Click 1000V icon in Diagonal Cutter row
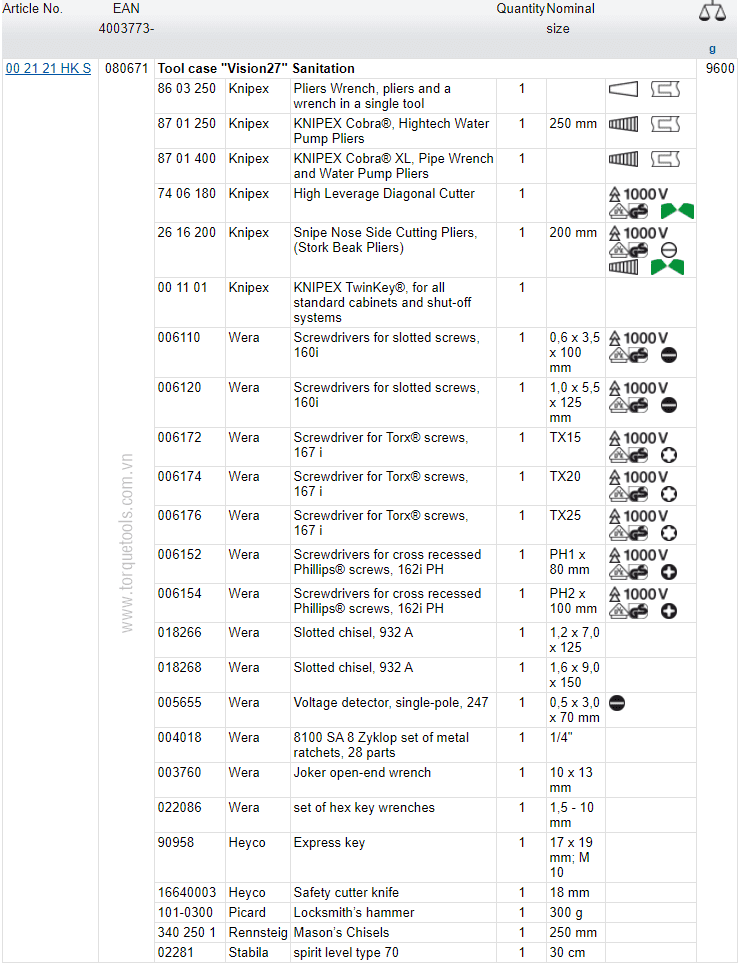739x964 pixels. (638, 194)
